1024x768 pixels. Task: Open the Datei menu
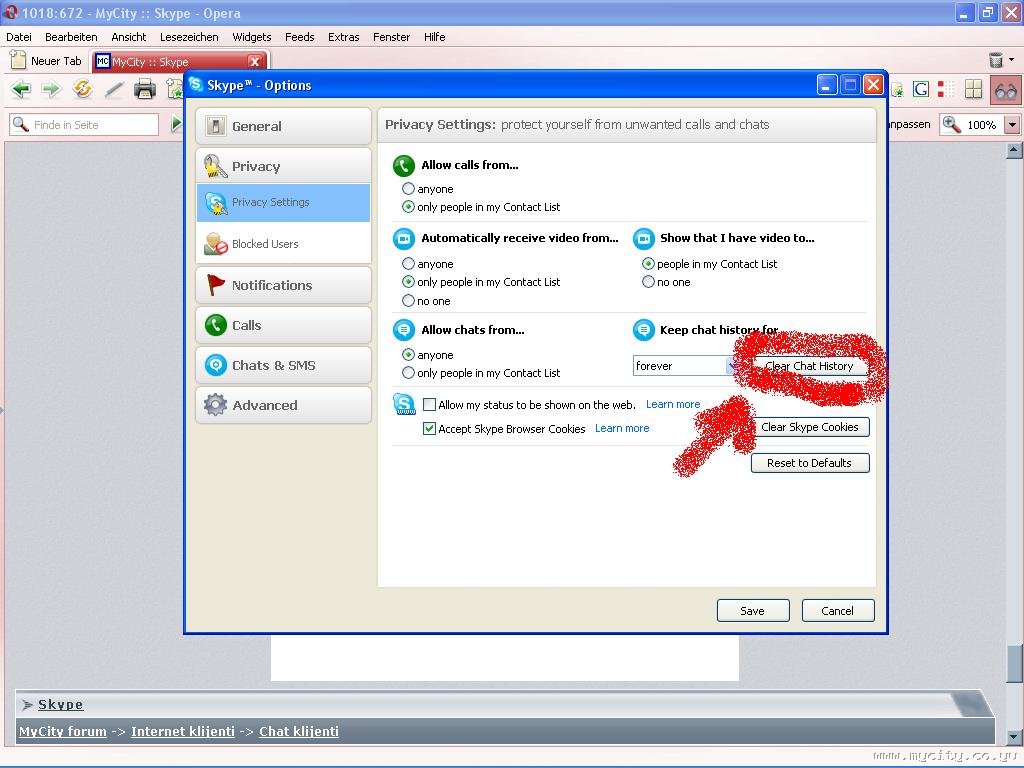click(19, 37)
